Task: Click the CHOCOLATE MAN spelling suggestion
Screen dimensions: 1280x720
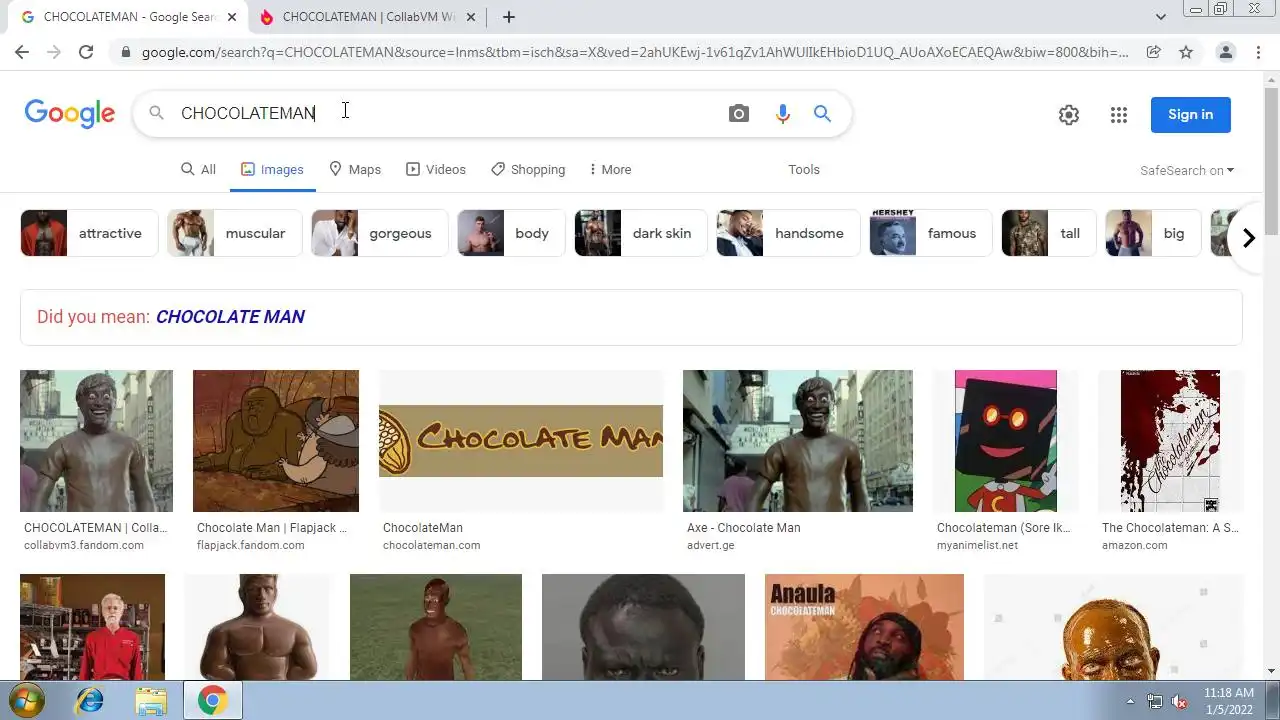Action: 230,317
